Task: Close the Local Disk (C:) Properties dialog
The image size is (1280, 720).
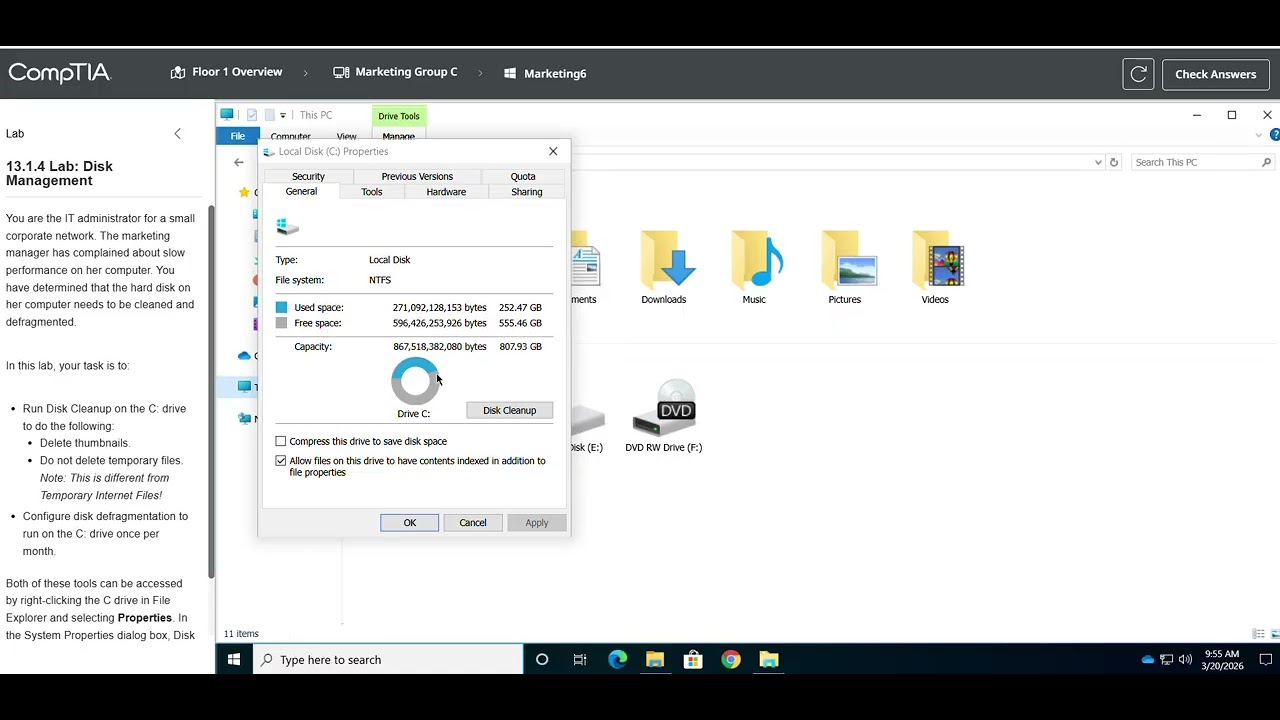Action: point(553,151)
